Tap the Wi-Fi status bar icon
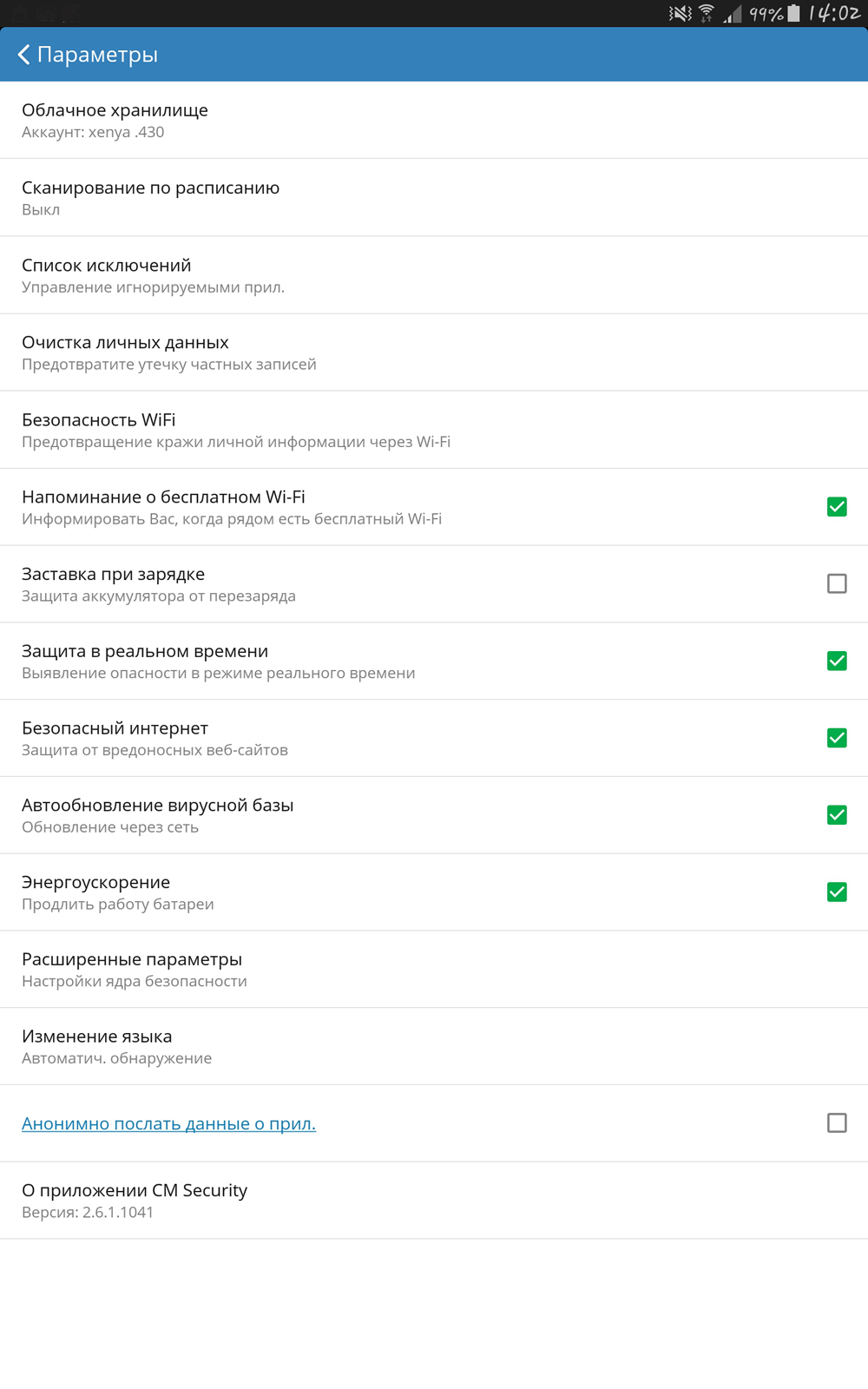 click(707, 13)
